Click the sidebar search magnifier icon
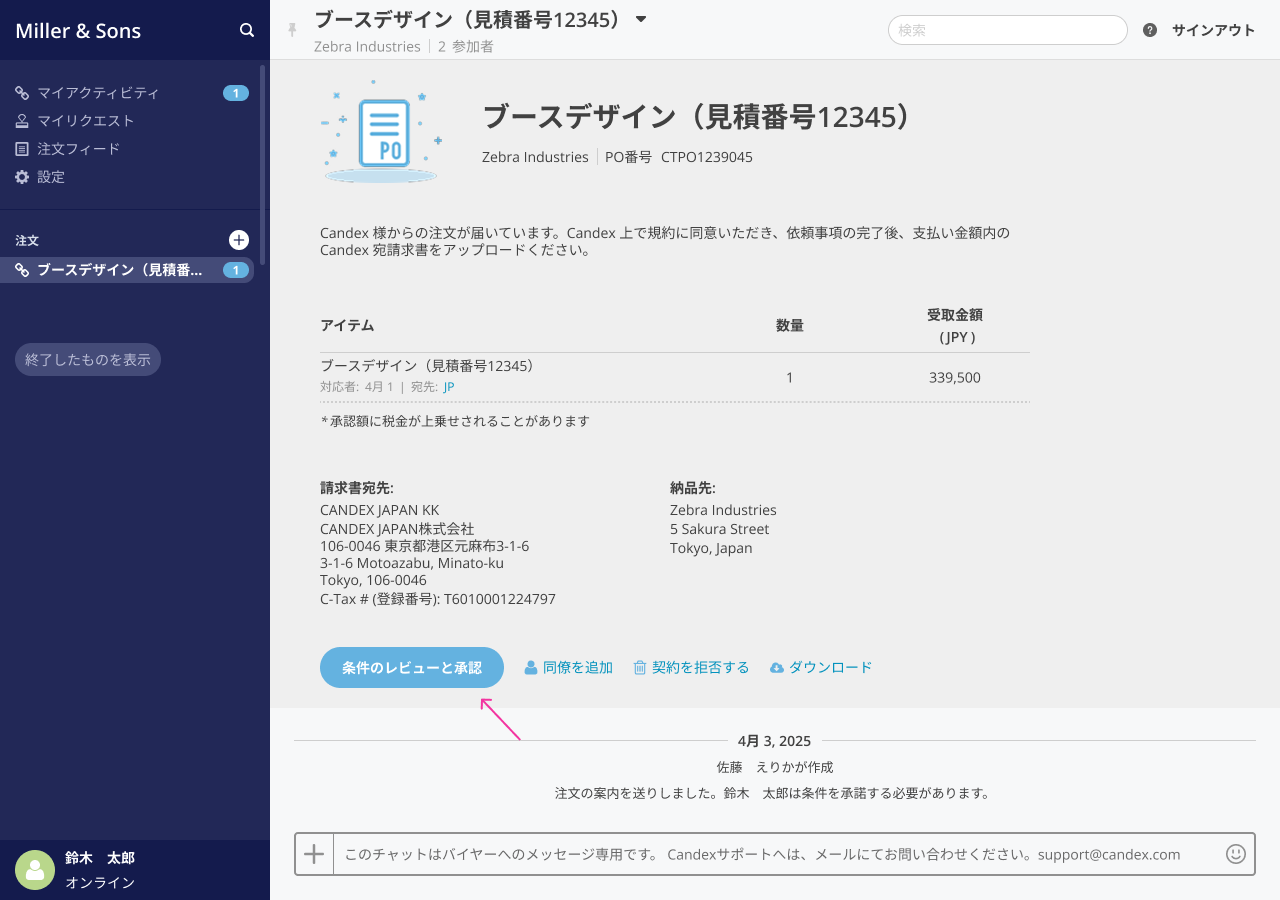The height and width of the screenshot is (900, 1280). (247, 30)
